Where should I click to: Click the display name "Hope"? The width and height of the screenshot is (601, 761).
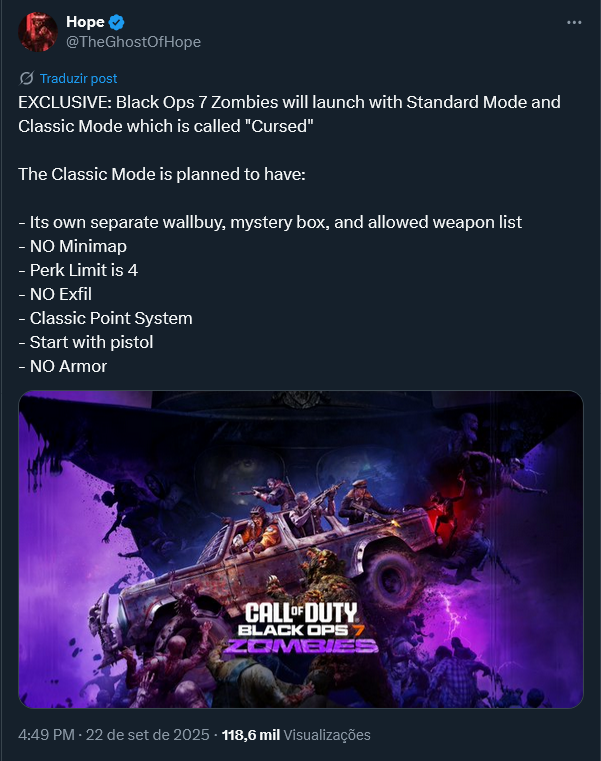[85, 22]
